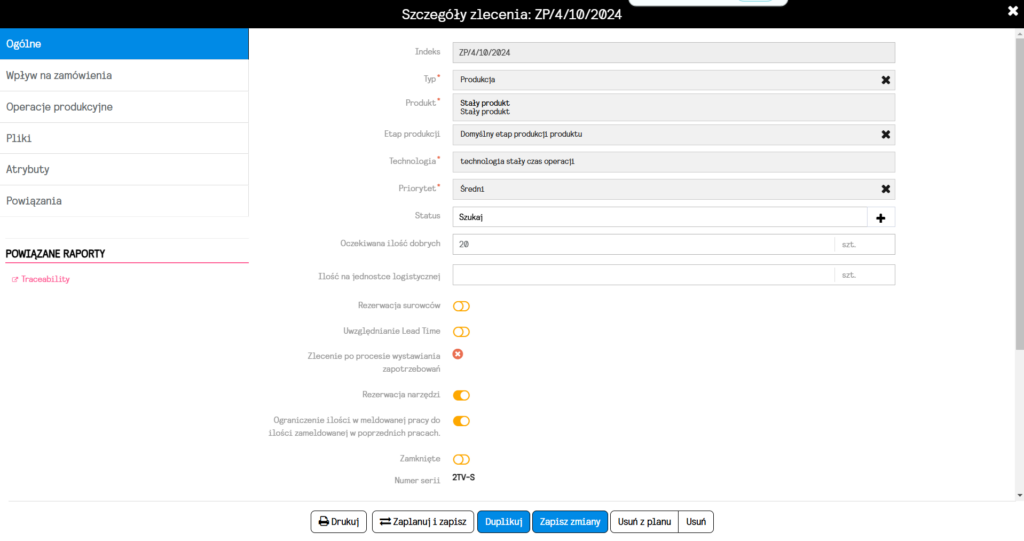Click the Zaplanuj i zapisz button
The width and height of the screenshot is (1024, 541).
[x=423, y=521]
